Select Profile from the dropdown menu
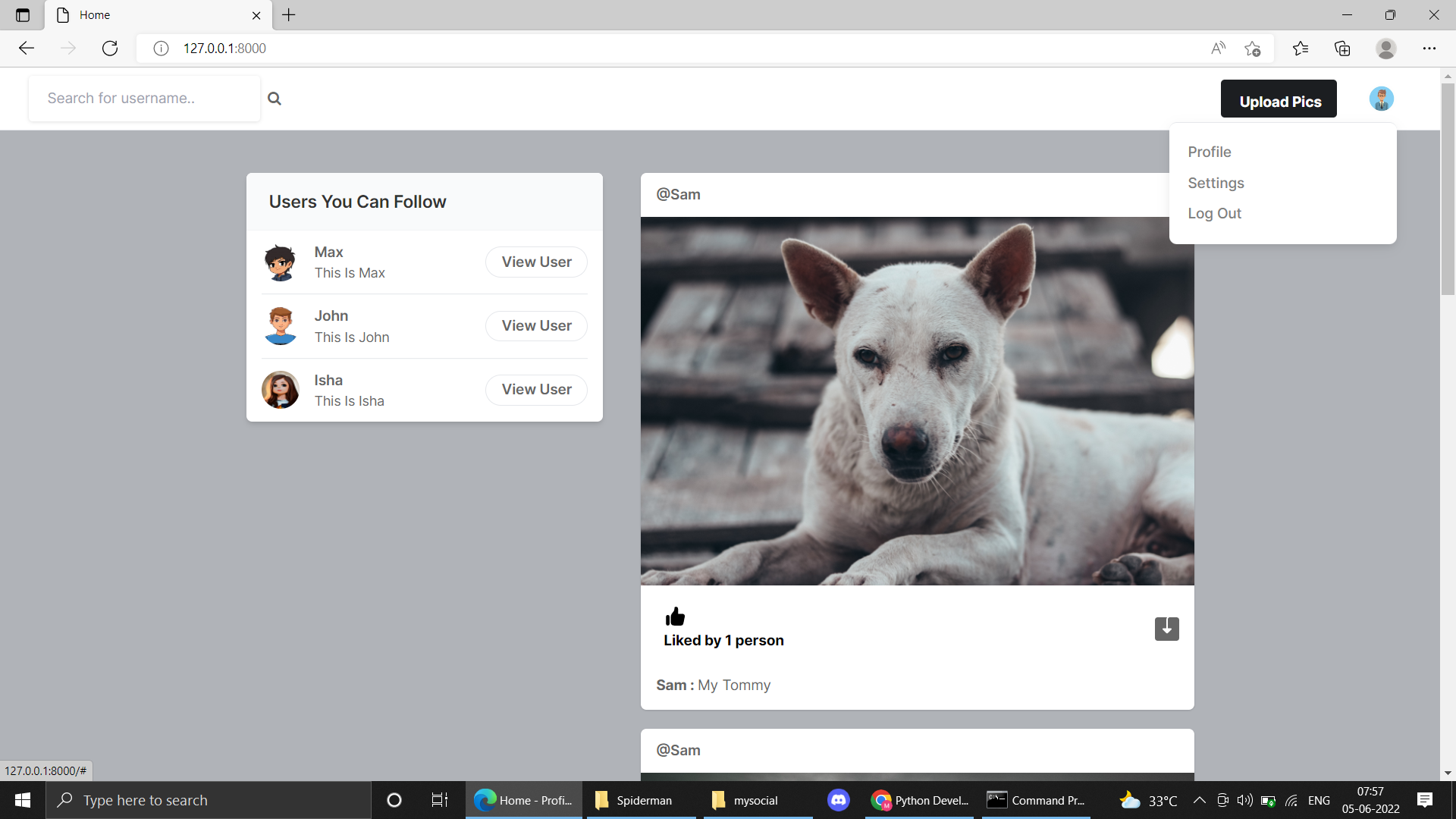The height and width of the screenshot is (819, 1456). coord(1209,152)
